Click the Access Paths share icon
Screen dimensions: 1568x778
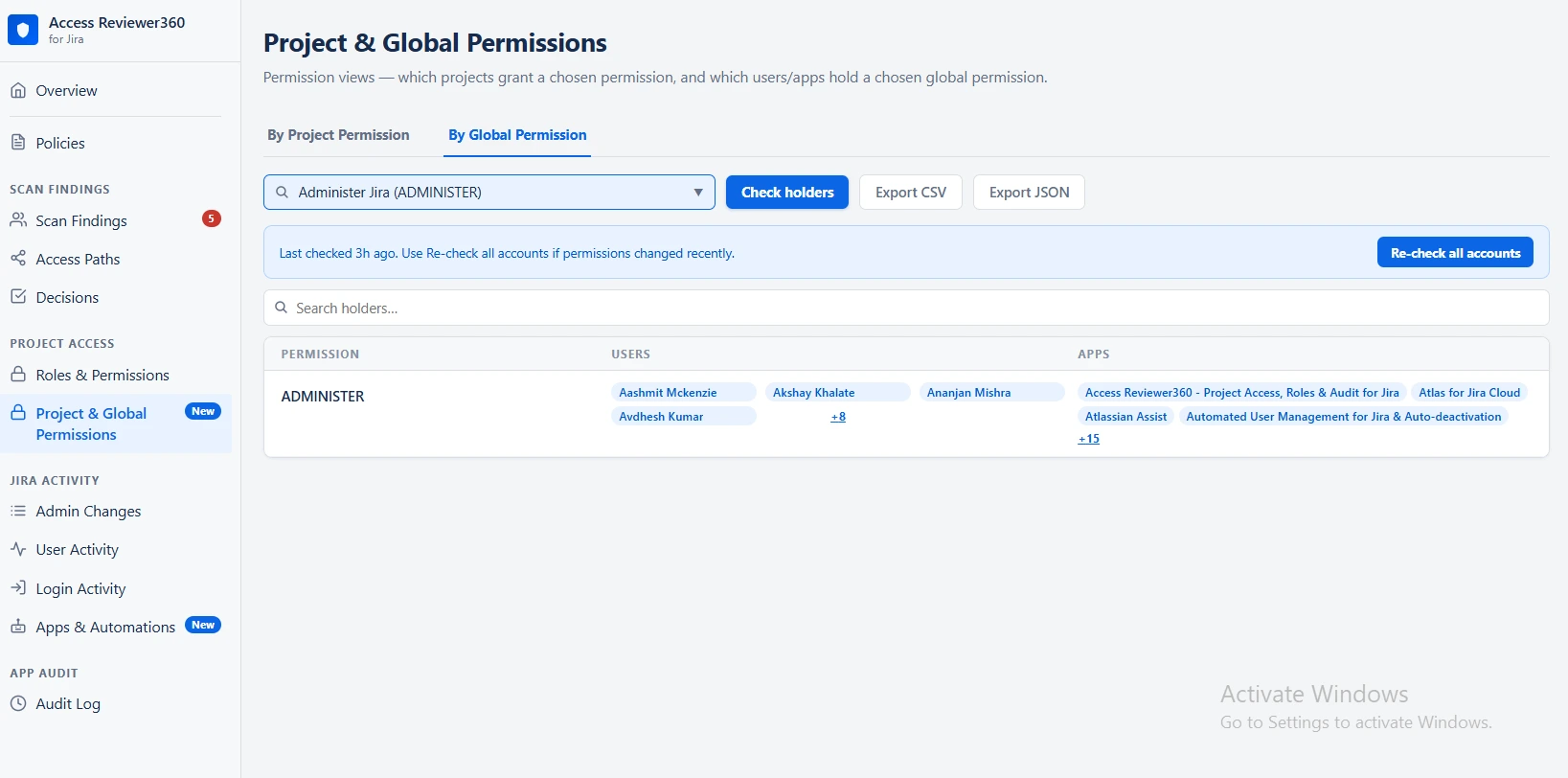[x=18, y=259]
